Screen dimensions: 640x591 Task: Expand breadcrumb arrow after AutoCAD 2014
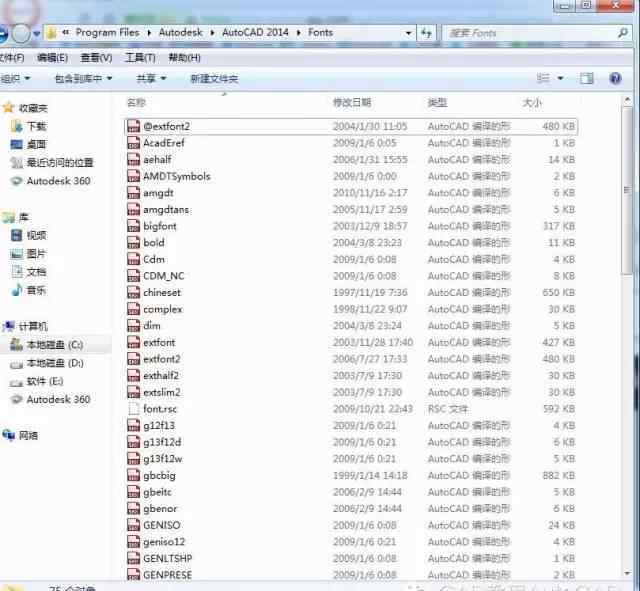click(x=299, y=33)
